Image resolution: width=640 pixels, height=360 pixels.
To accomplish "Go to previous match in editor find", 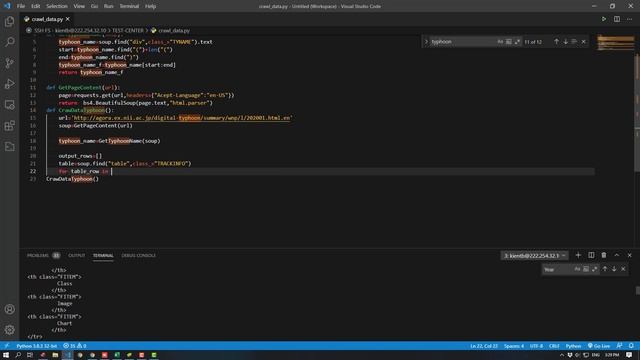I will [556, 42].
